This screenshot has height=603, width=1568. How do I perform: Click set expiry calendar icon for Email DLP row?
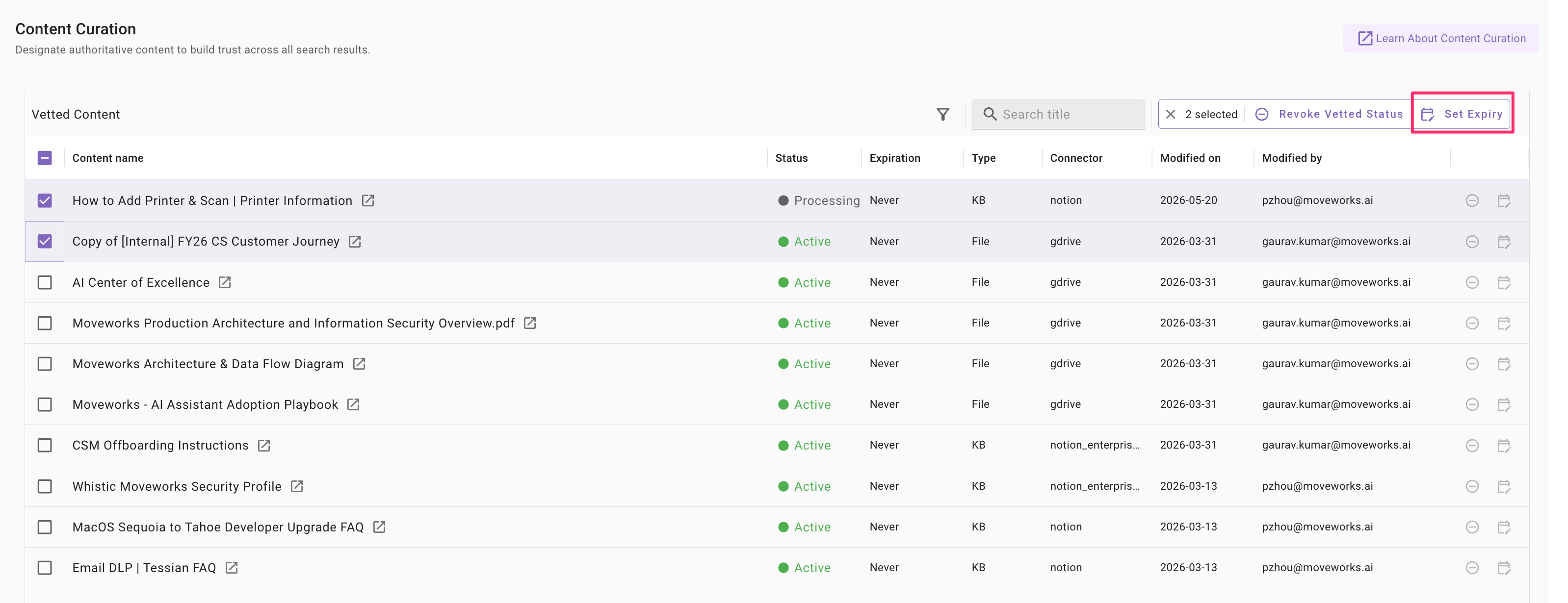click(x=1503, y=568)
